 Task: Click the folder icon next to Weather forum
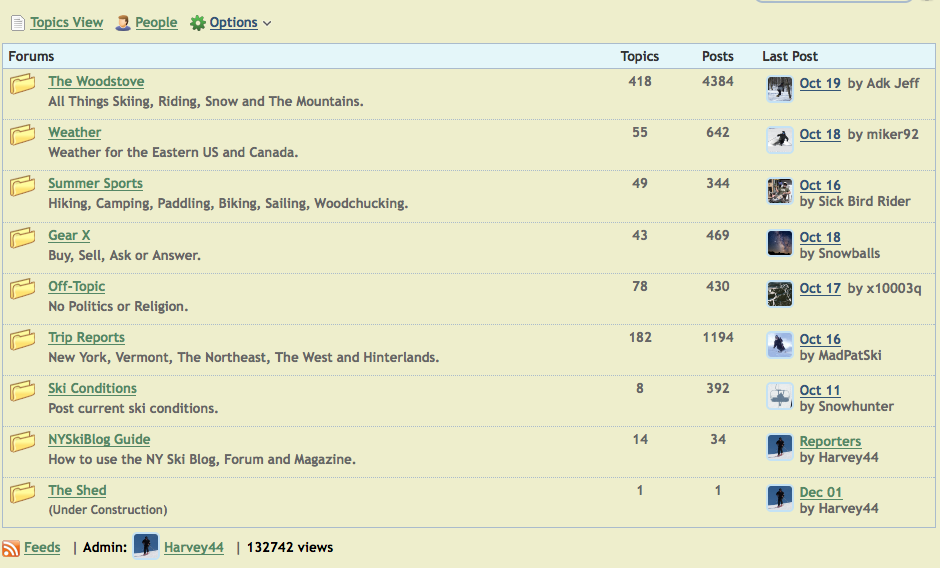click(x=23, y=135)
